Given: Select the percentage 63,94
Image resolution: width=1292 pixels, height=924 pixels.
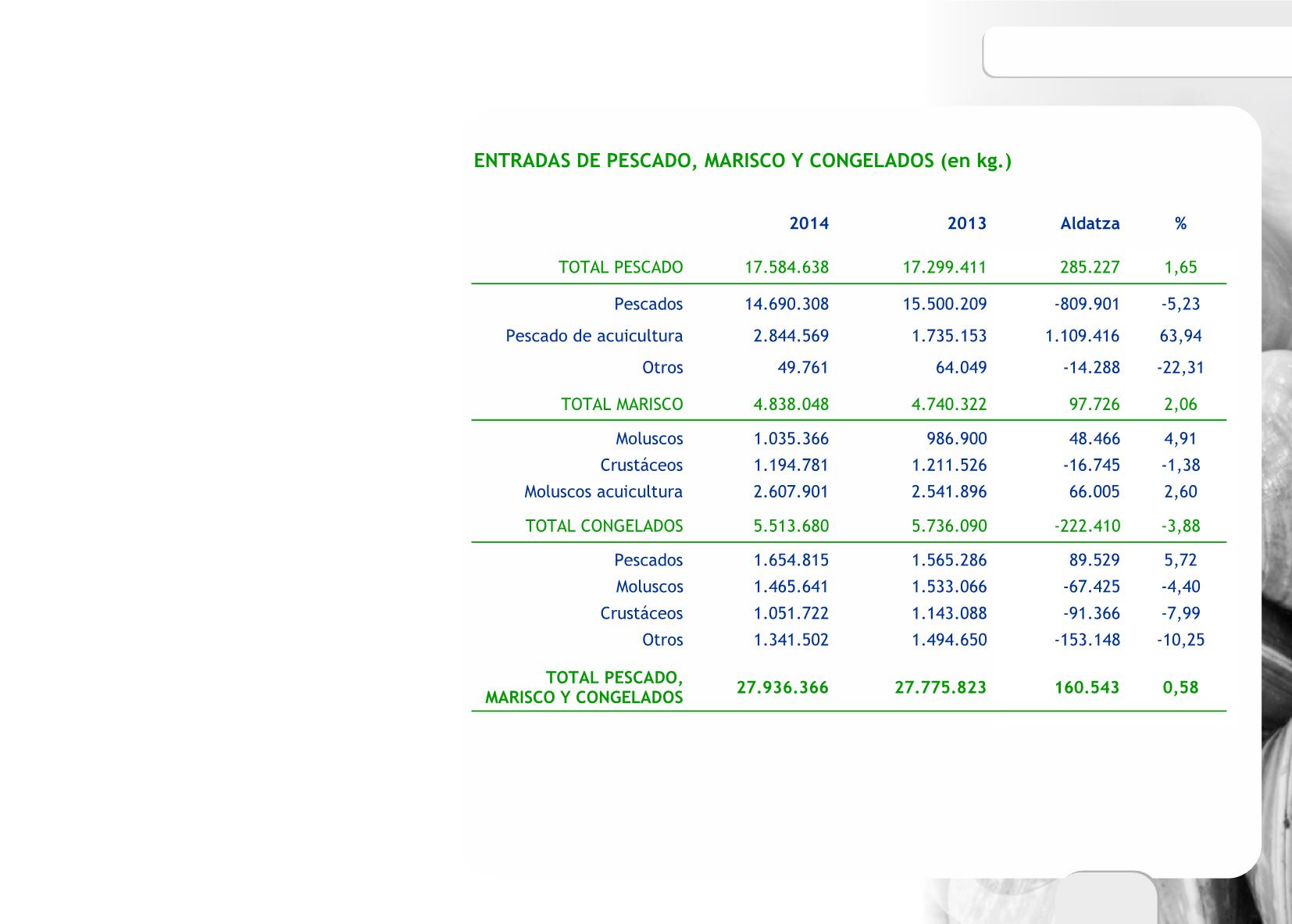Looking at the screenshot, I should pos(1181,336).
